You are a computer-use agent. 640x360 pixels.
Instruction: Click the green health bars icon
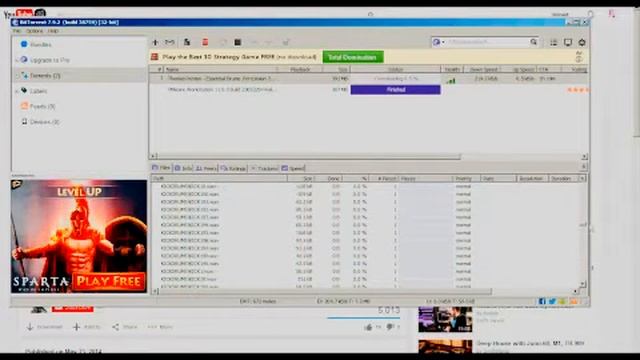pos(451,81)
